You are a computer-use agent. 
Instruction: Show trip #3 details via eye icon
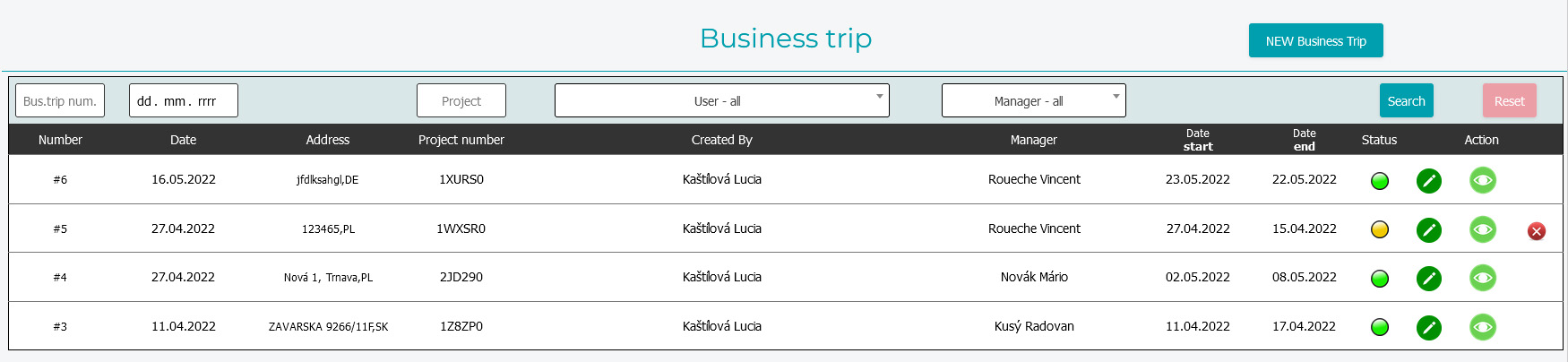[1483, 328]
